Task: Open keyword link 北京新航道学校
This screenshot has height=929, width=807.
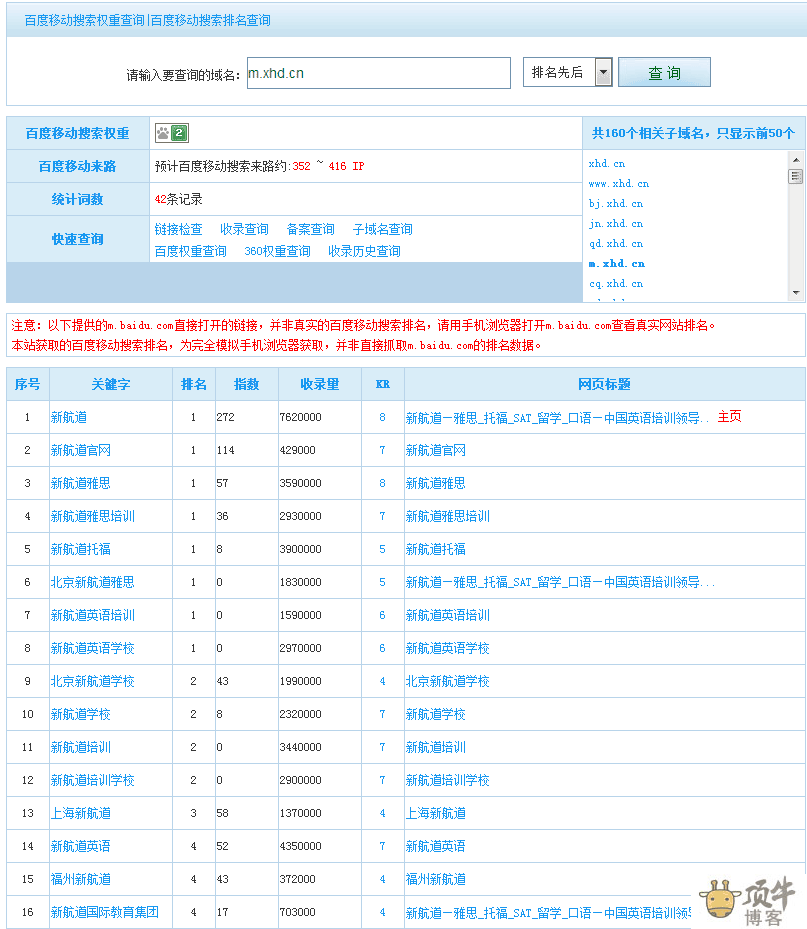Action: pos(92,681)
